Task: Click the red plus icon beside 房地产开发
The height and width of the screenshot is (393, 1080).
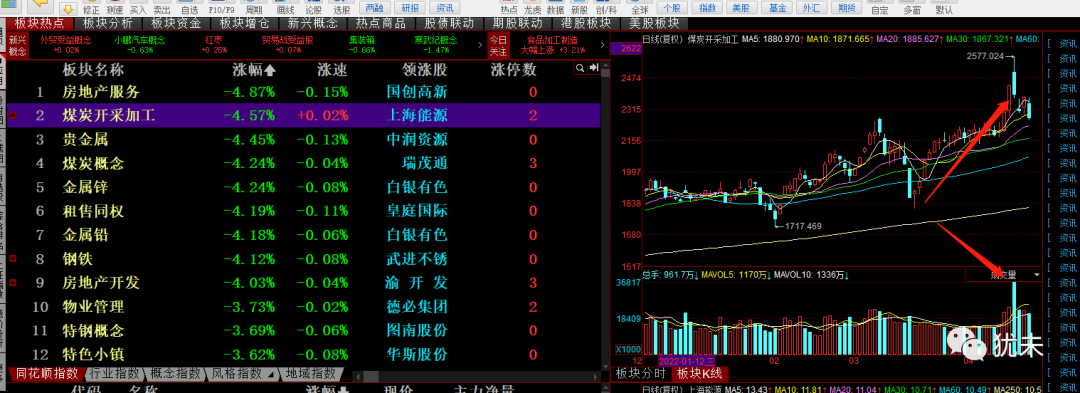Action: (x=13, y=282)
